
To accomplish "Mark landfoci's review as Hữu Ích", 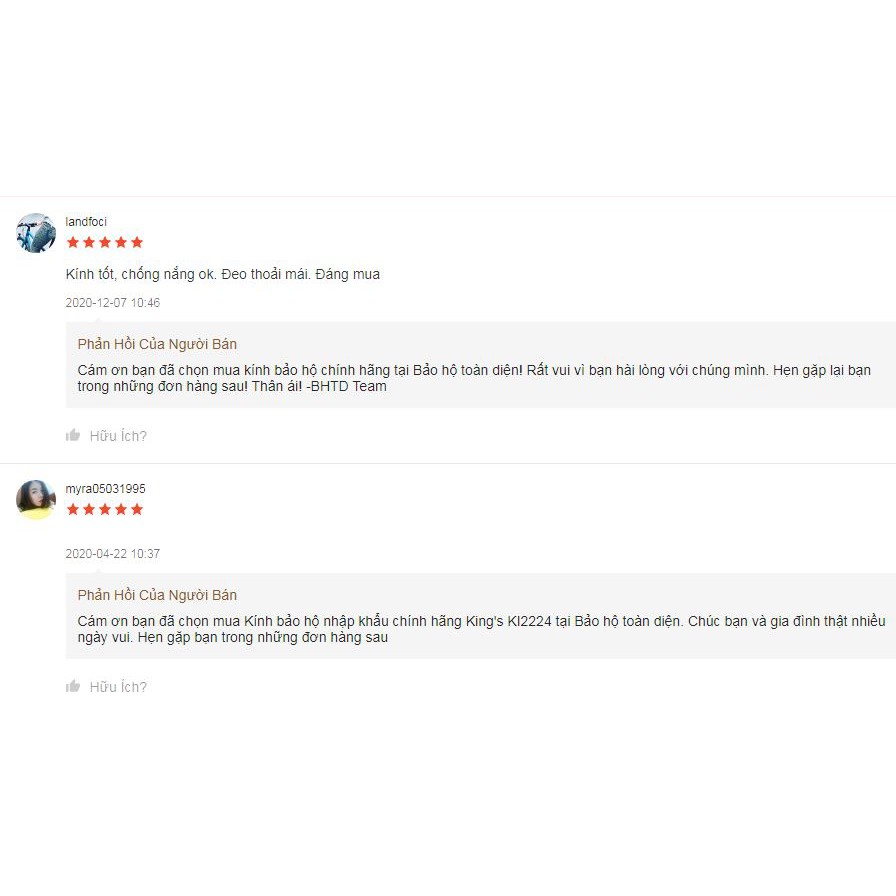I will (x=118, y=436).
